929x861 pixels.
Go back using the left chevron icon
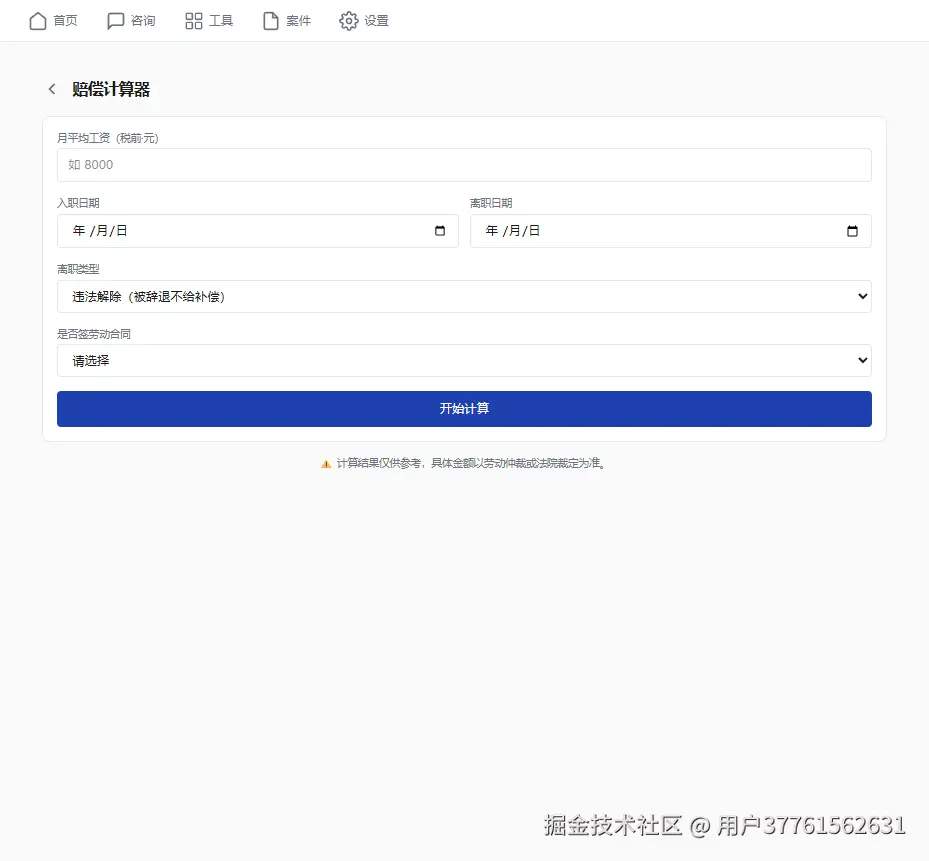(52, 89)
